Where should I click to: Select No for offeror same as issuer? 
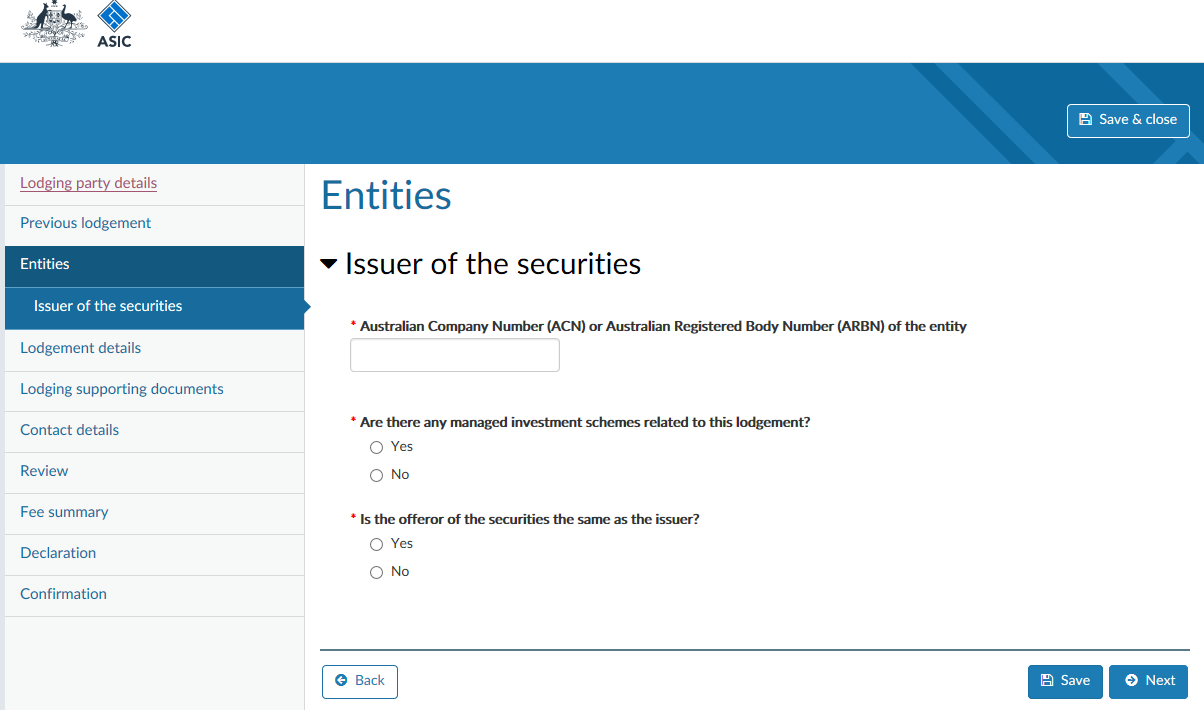(x=377, y=572)
